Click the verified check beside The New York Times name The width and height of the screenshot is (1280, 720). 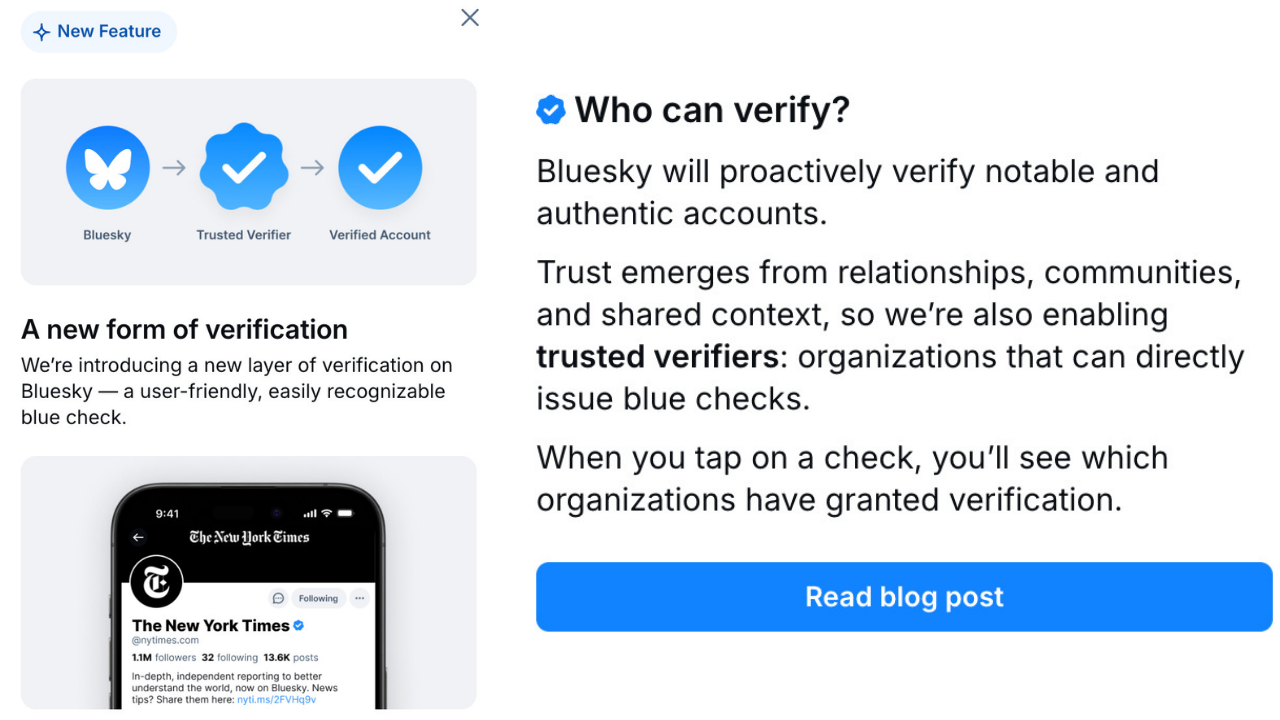(298, 625)
